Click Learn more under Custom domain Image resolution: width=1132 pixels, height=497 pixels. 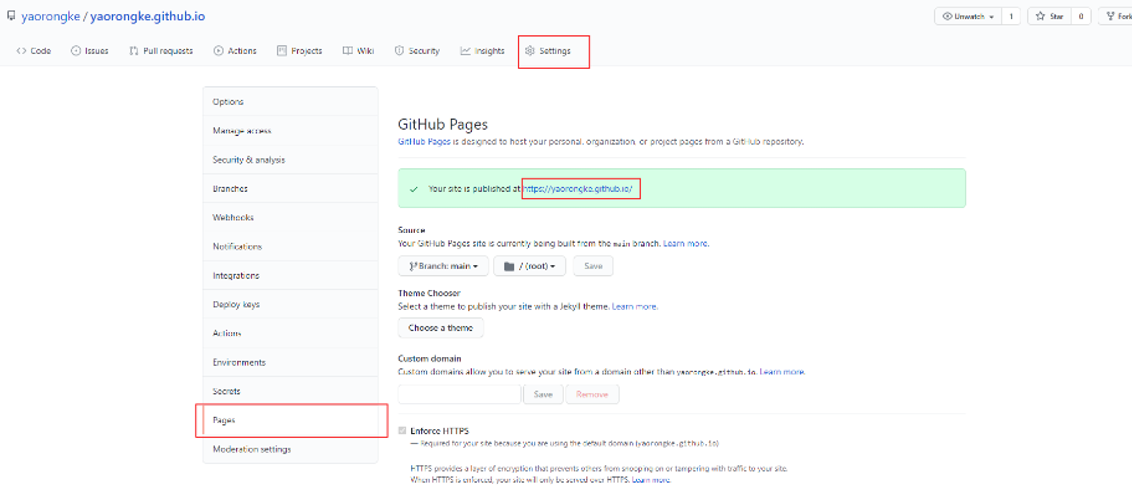pyautogui.click(x=782, y=372)
